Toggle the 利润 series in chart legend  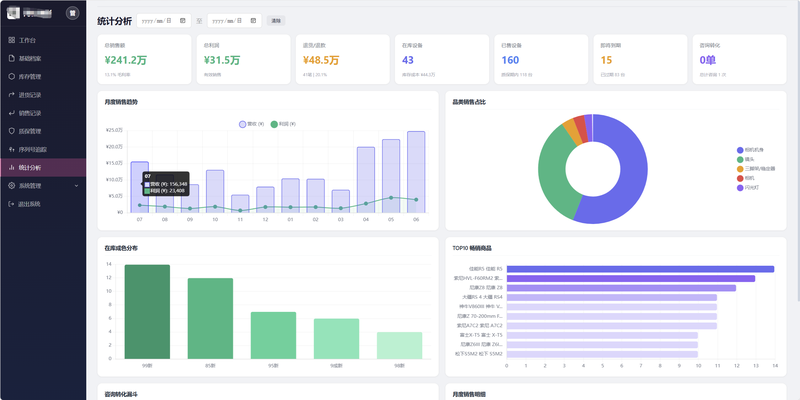(x=283, y=124)
